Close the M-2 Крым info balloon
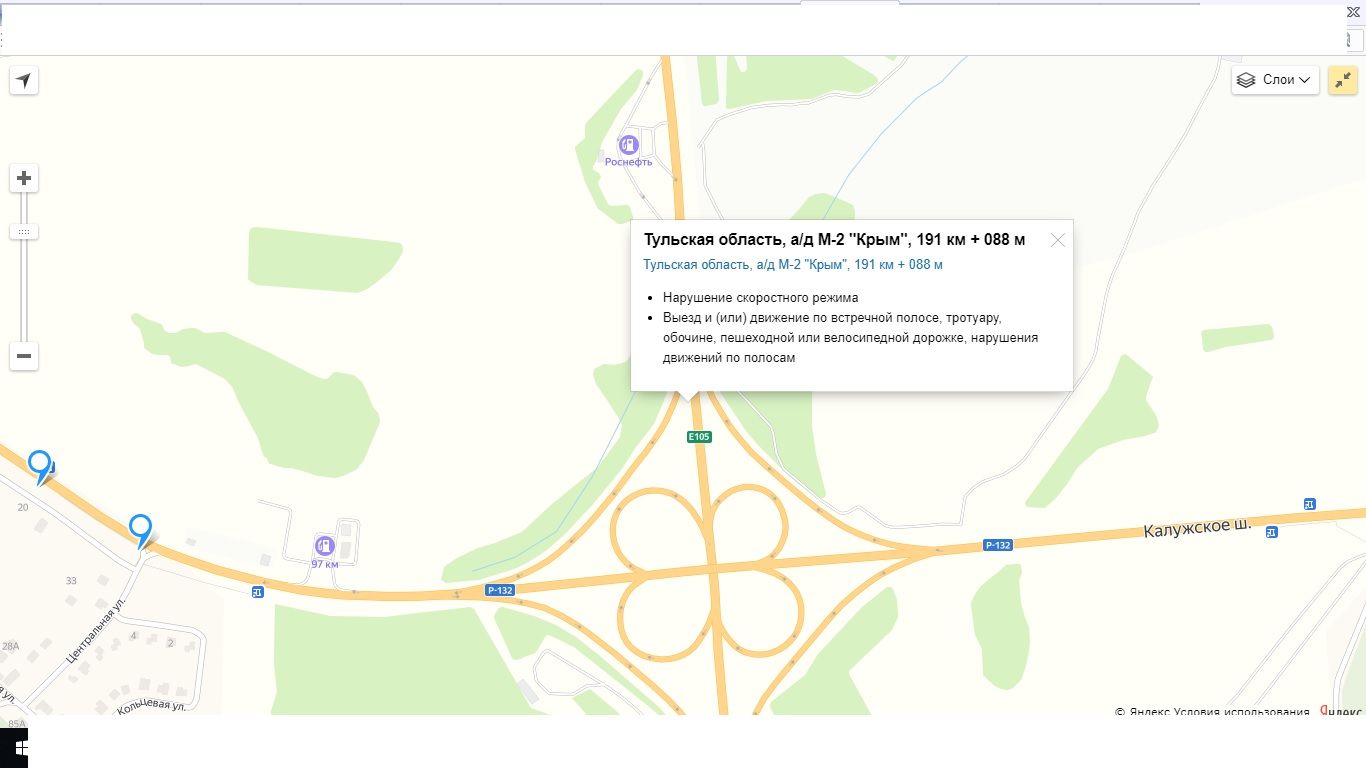 (x=1058, y=240)
